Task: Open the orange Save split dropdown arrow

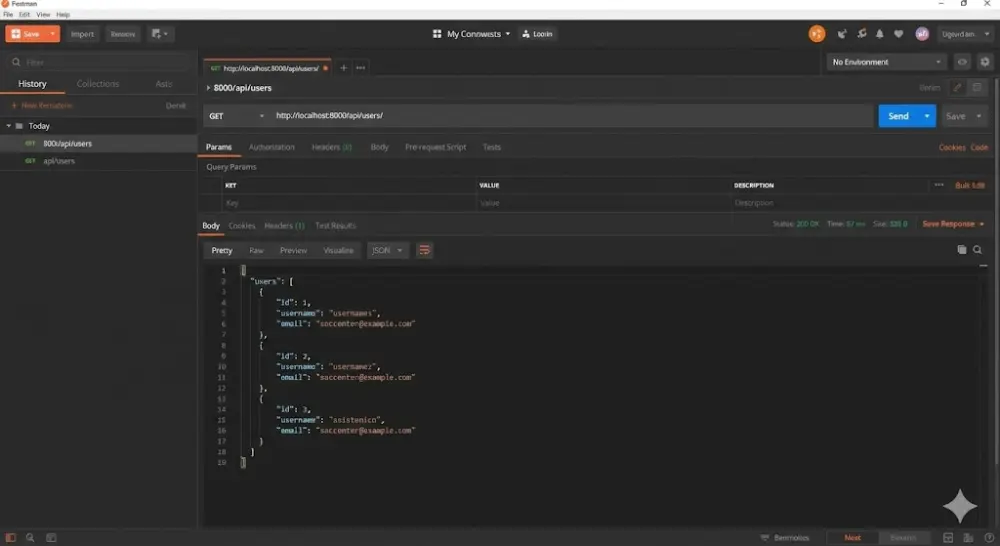Action: point(52,34)
